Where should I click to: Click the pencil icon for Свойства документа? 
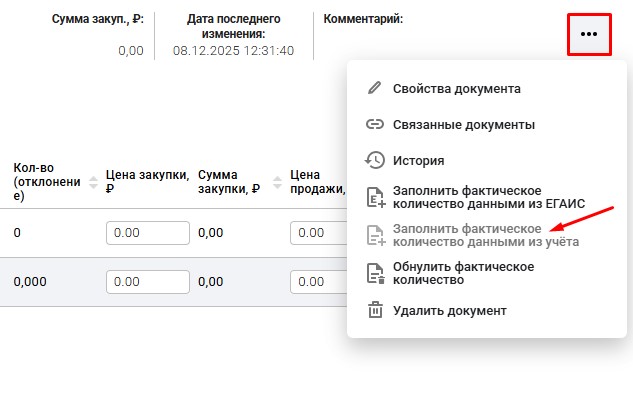coord(375,88)
